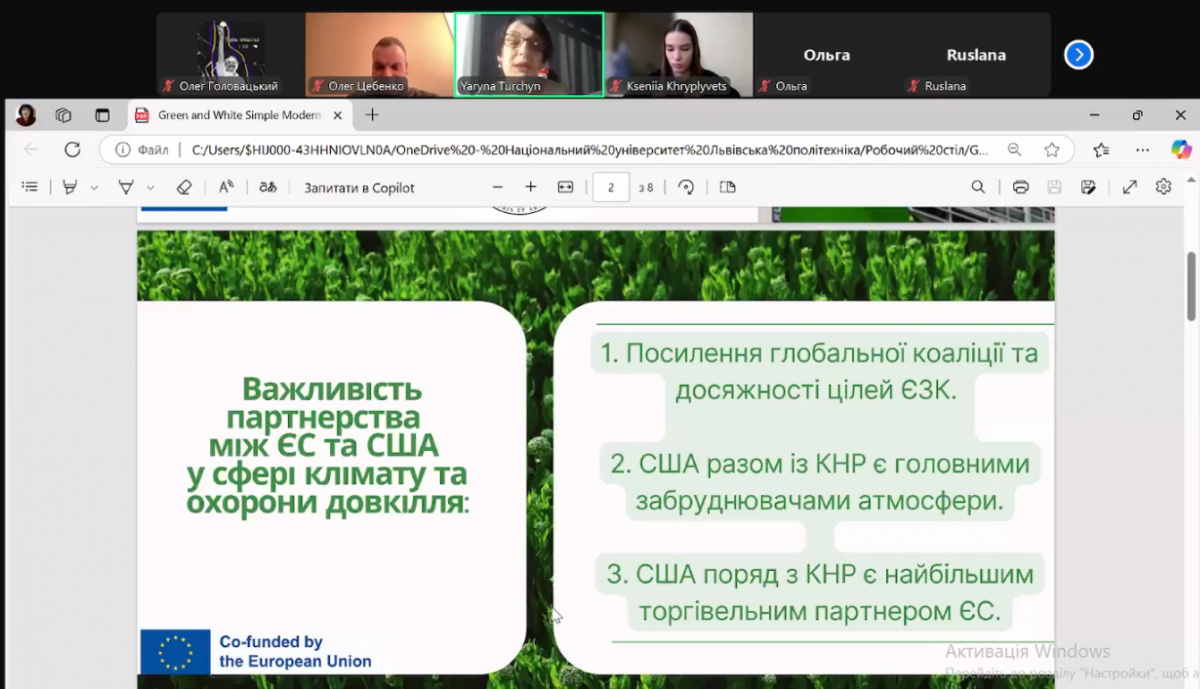Edit the page number input field

610,186
